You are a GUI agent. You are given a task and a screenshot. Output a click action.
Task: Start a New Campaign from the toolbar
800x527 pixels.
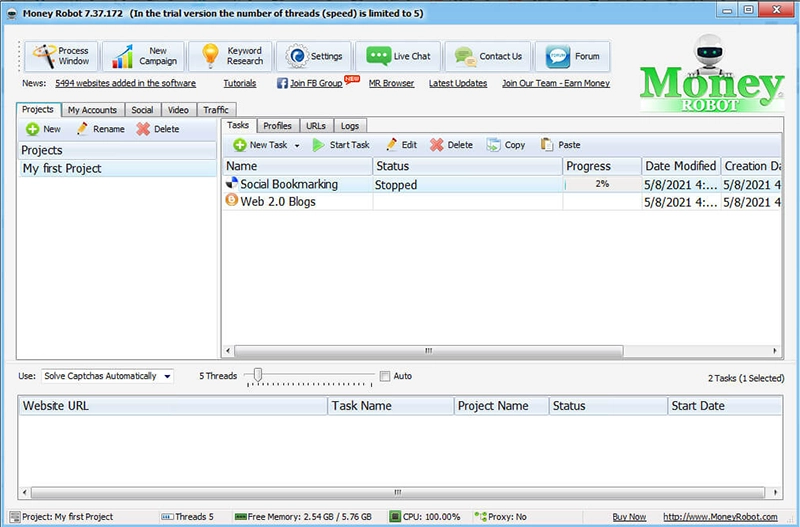143,56
